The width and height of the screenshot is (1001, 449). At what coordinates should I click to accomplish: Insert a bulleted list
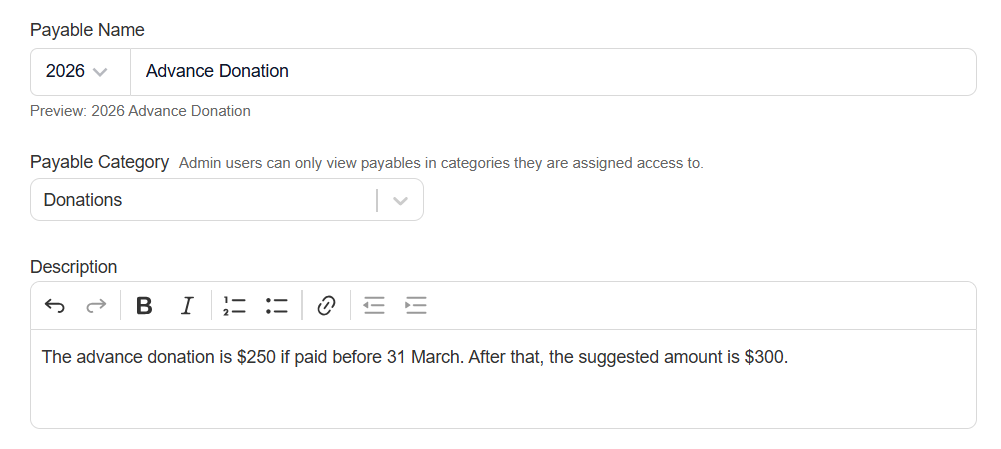click(x=277, y=306)
